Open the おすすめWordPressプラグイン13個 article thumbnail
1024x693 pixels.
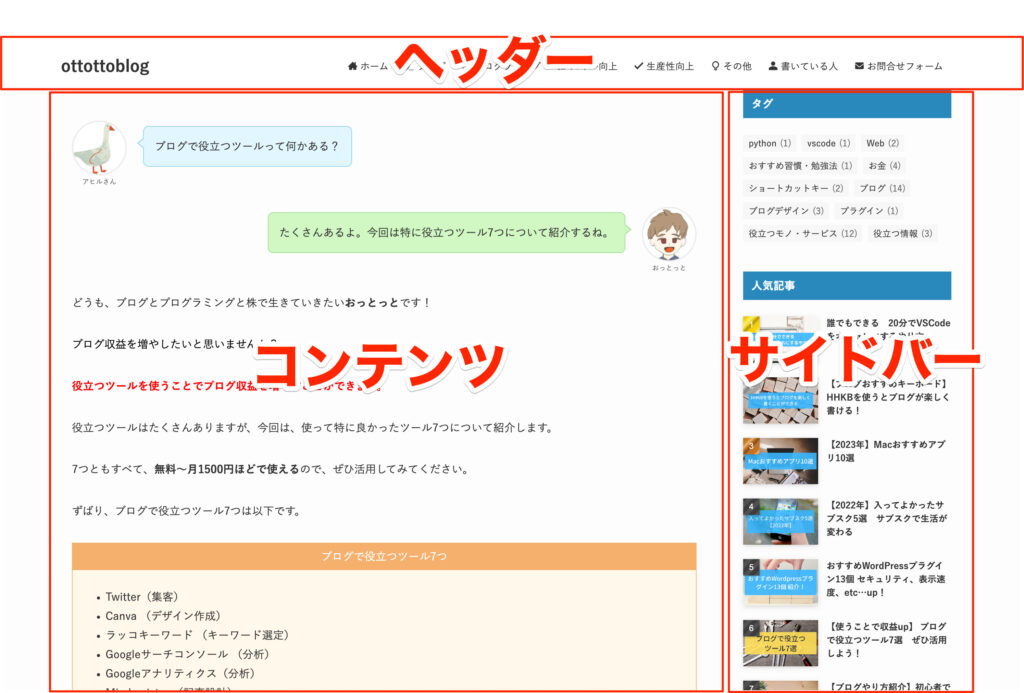(x=780, y=582)
